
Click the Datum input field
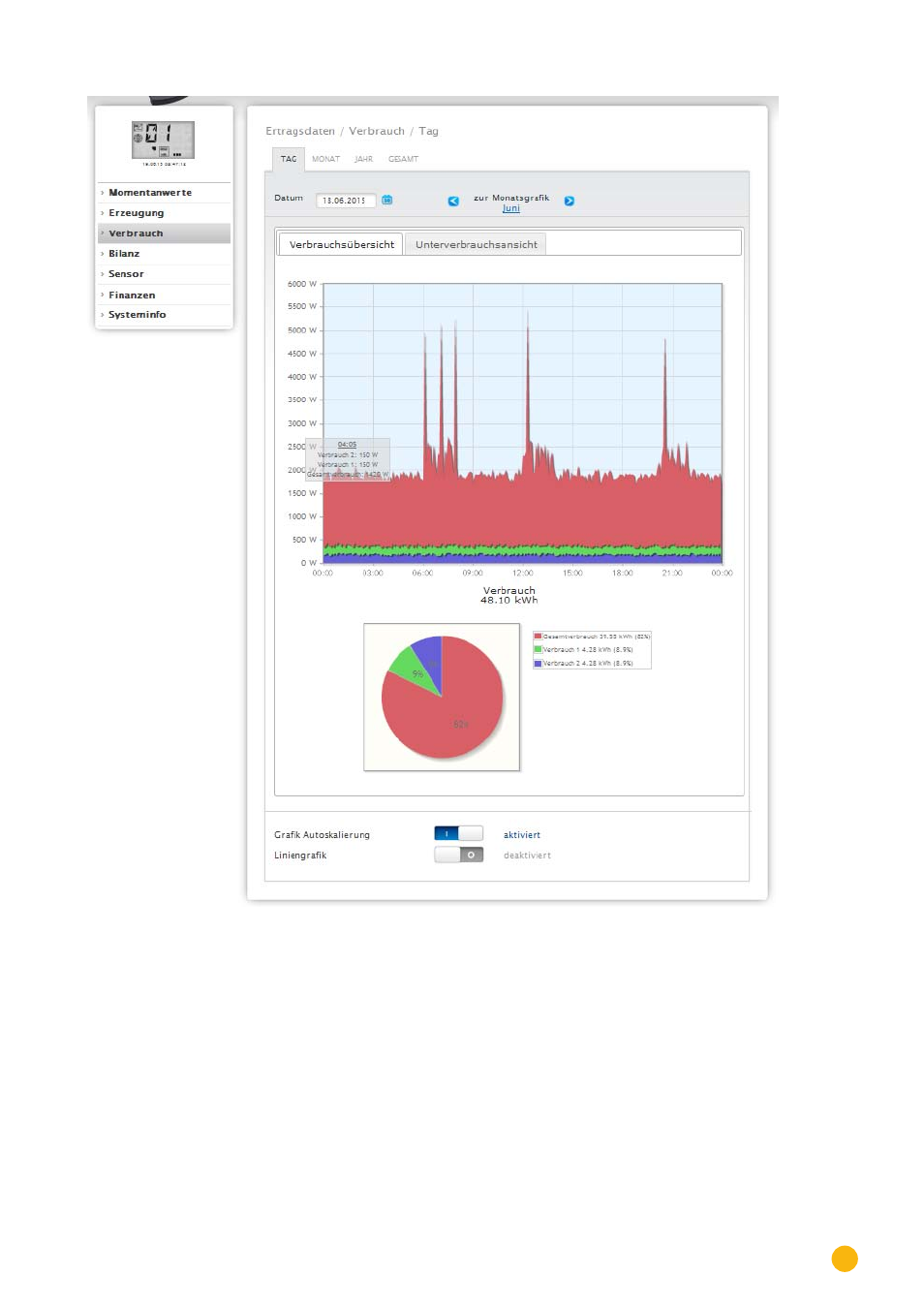click(x=346, y=201)
